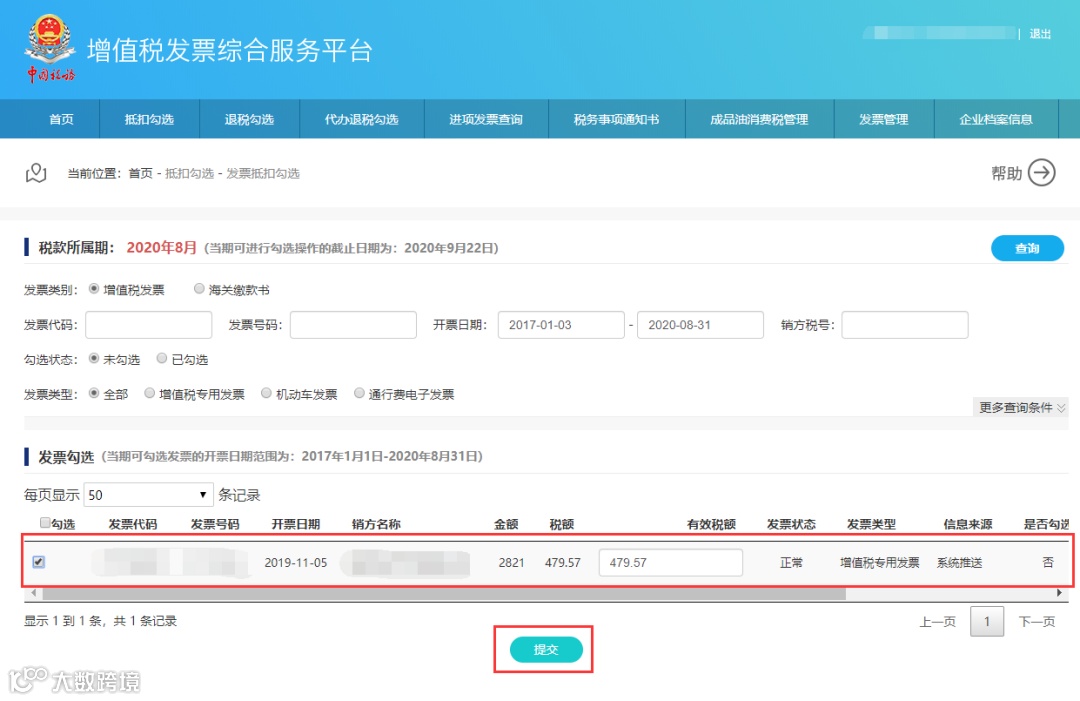Open the 每页显示 50 records dropdown
Viewport: 1080px width, 701px height.
click(x=148, y=494)
